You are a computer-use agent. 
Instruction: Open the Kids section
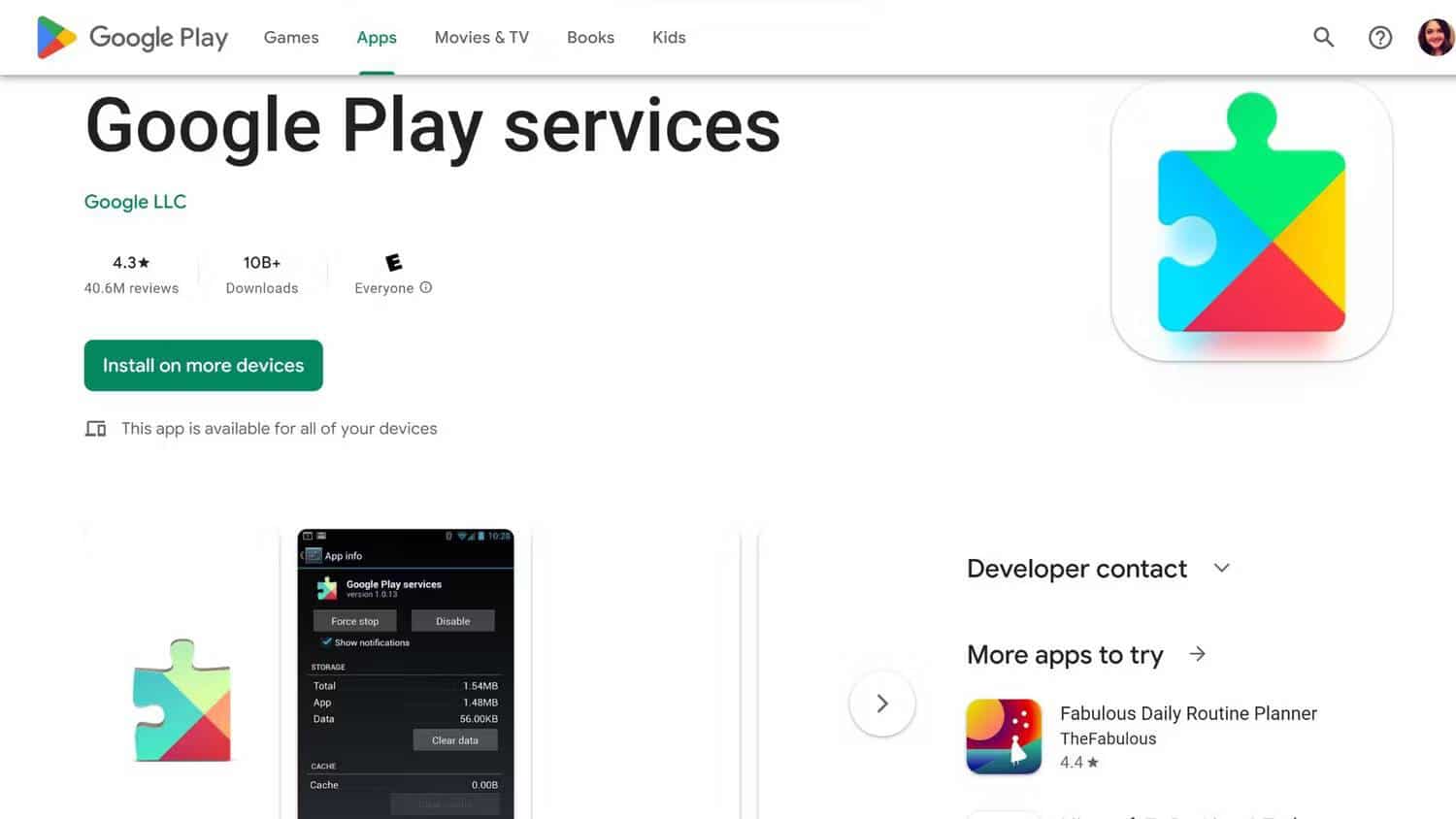click(668, 37)
